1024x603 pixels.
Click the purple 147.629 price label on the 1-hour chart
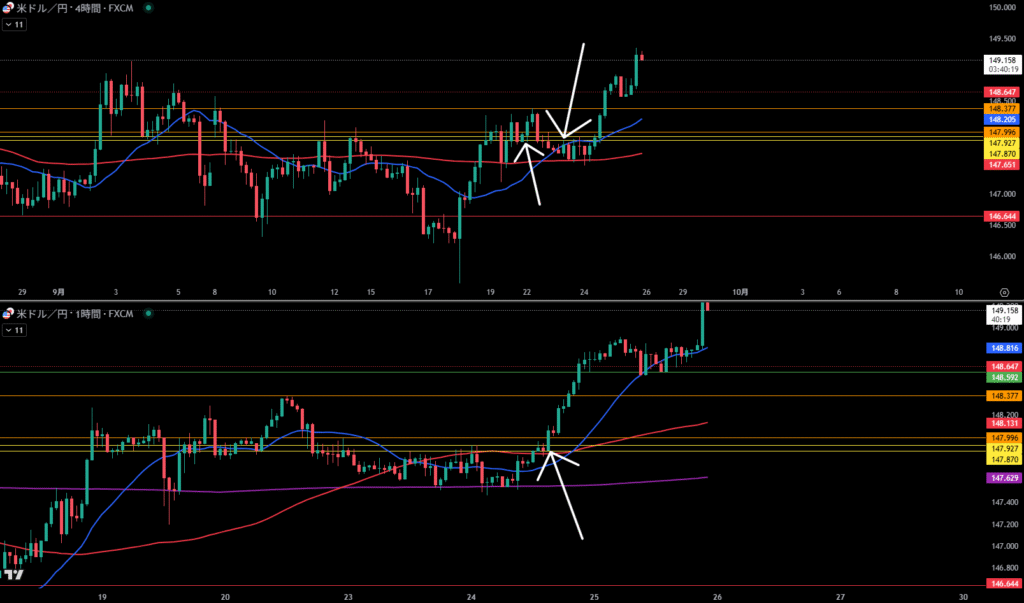tap(1002, 479)
